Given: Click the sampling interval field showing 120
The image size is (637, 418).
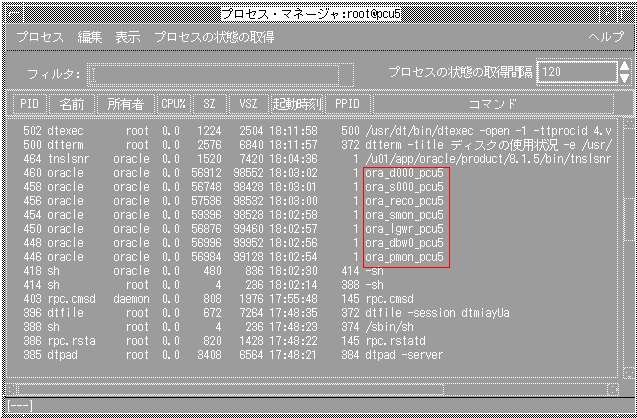Looking at the screenshot, I should pos(577,72).
